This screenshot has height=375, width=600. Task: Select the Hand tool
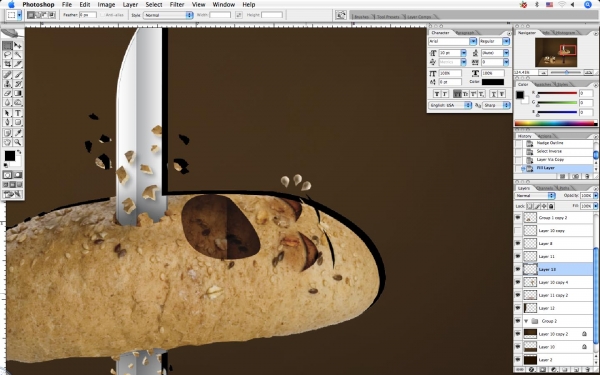pos(7,142)
